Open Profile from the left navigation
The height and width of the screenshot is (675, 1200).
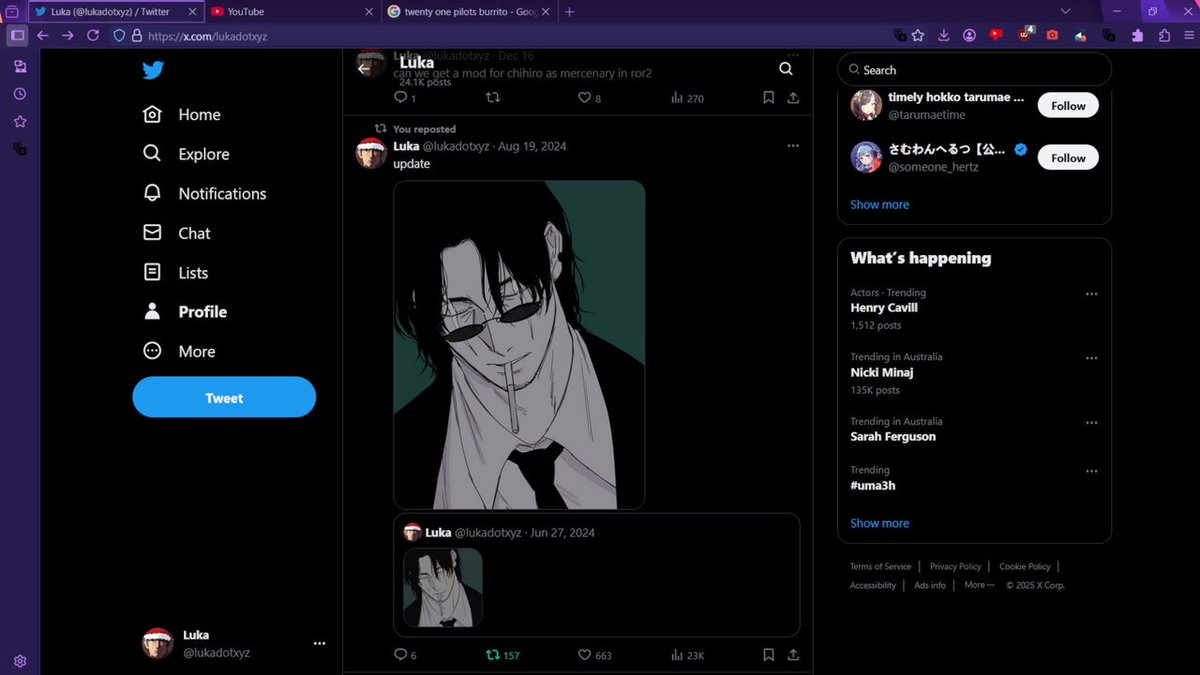click(185, 312)
